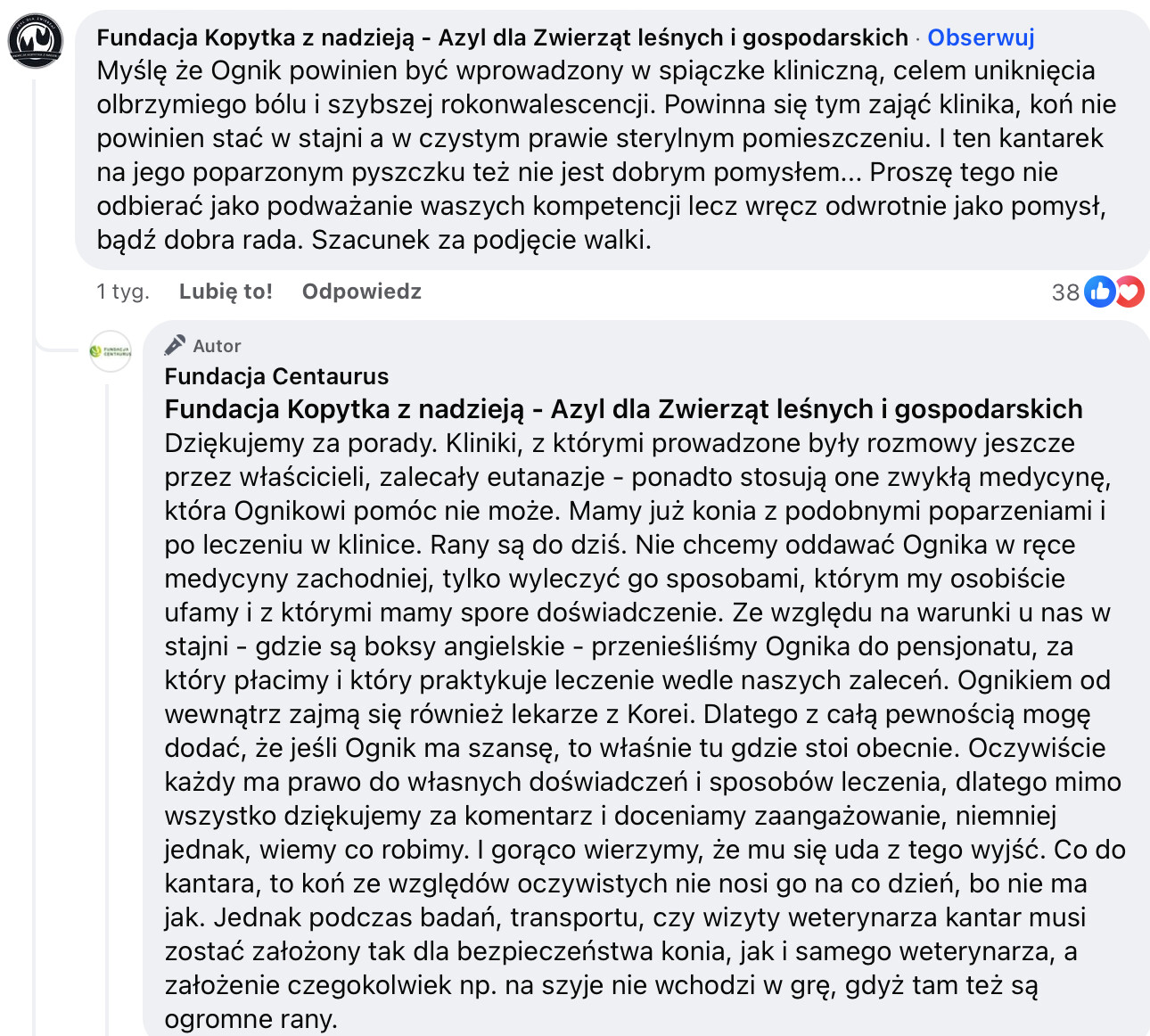
Task: View reactions by clicking the 38 count
Action: click(1065, 292)
